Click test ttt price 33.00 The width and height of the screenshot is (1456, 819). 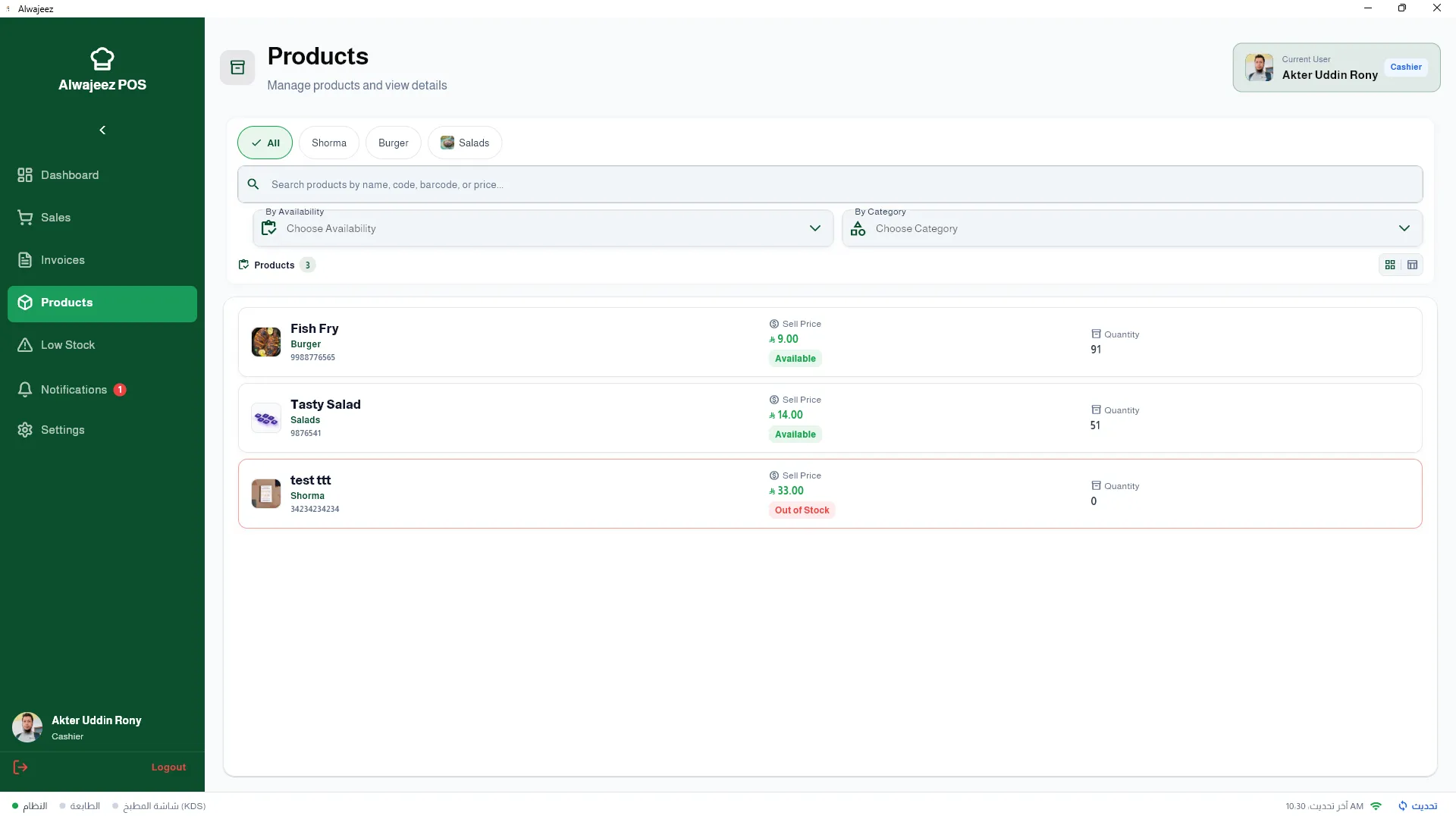coord(786,491)
